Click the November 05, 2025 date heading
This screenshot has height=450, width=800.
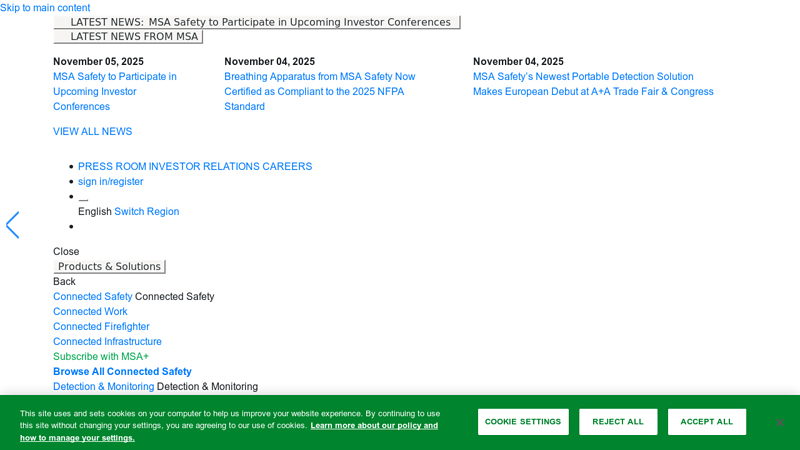tap(98, 61)
